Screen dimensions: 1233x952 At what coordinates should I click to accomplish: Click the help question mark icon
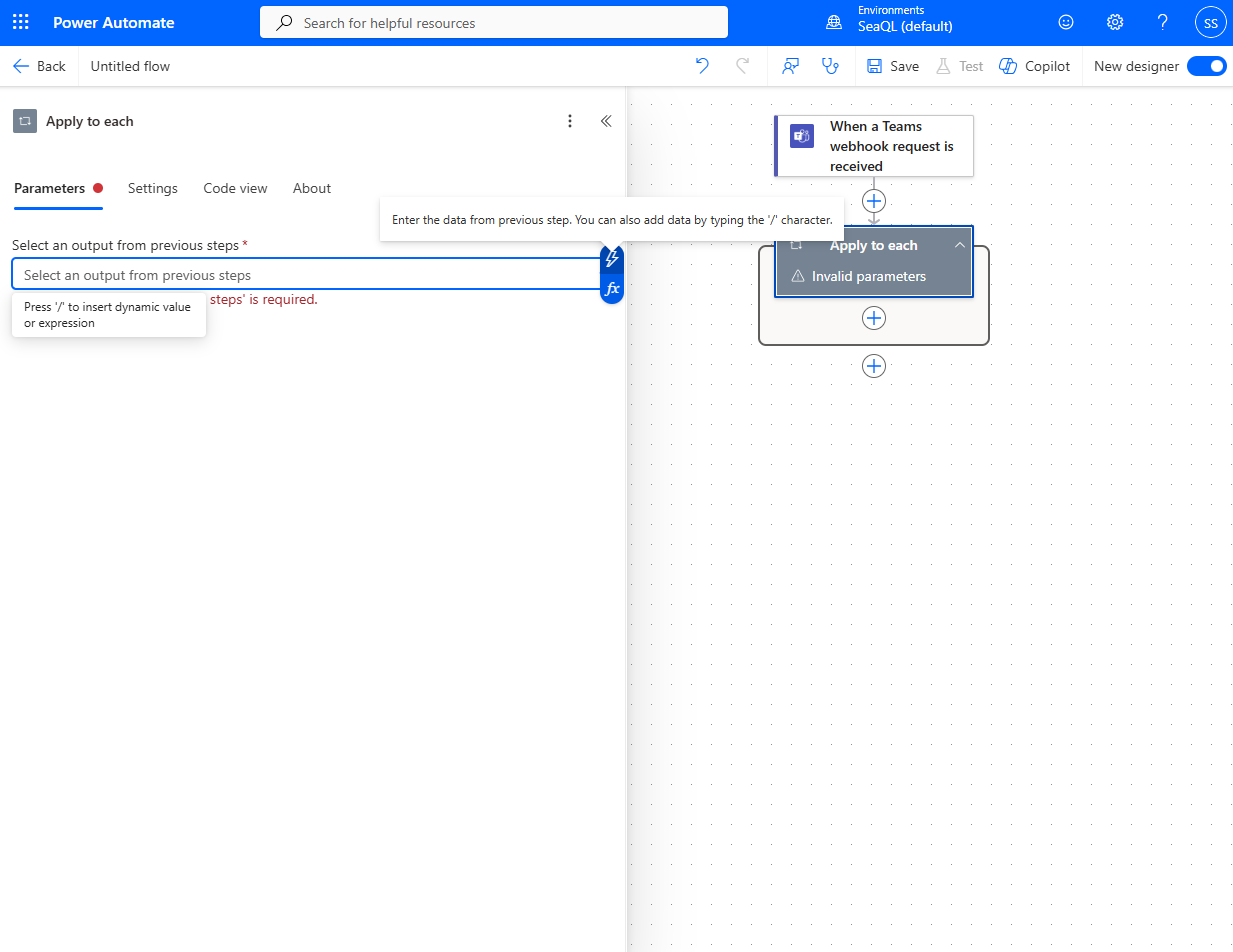[1162, 22]
